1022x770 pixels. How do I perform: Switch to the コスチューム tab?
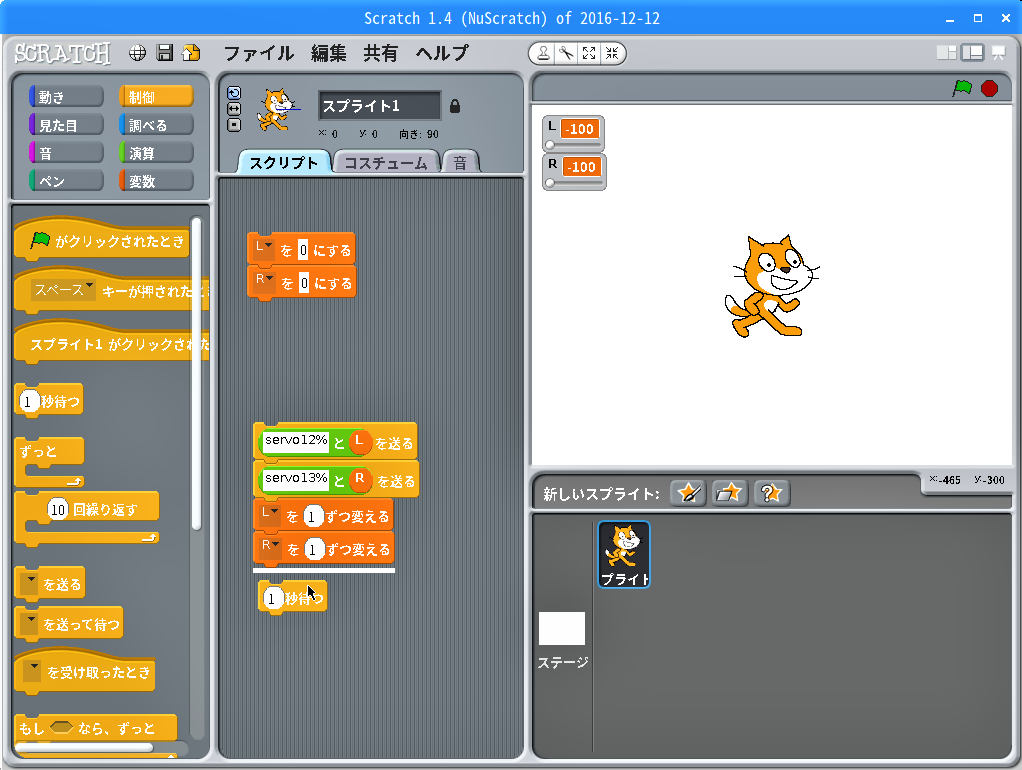click(x=386, y=162)
